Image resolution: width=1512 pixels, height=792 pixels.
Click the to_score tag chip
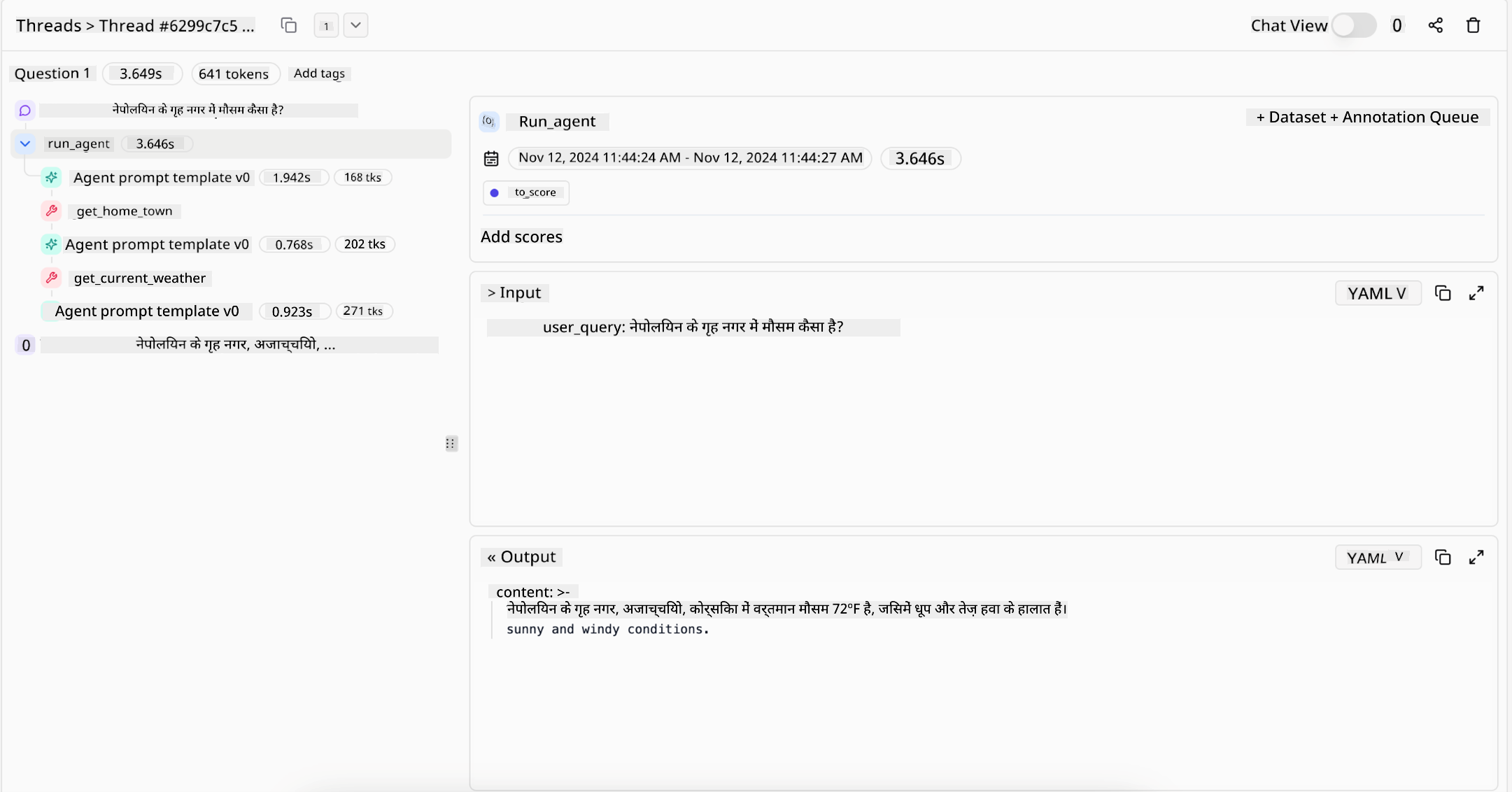pyautogui.click(x=526, y=192)
